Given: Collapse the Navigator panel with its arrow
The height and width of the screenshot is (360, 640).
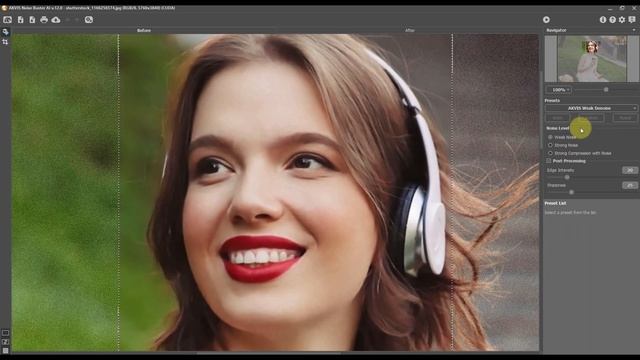Looking at the screenshot, I should [x=634, y=30].
